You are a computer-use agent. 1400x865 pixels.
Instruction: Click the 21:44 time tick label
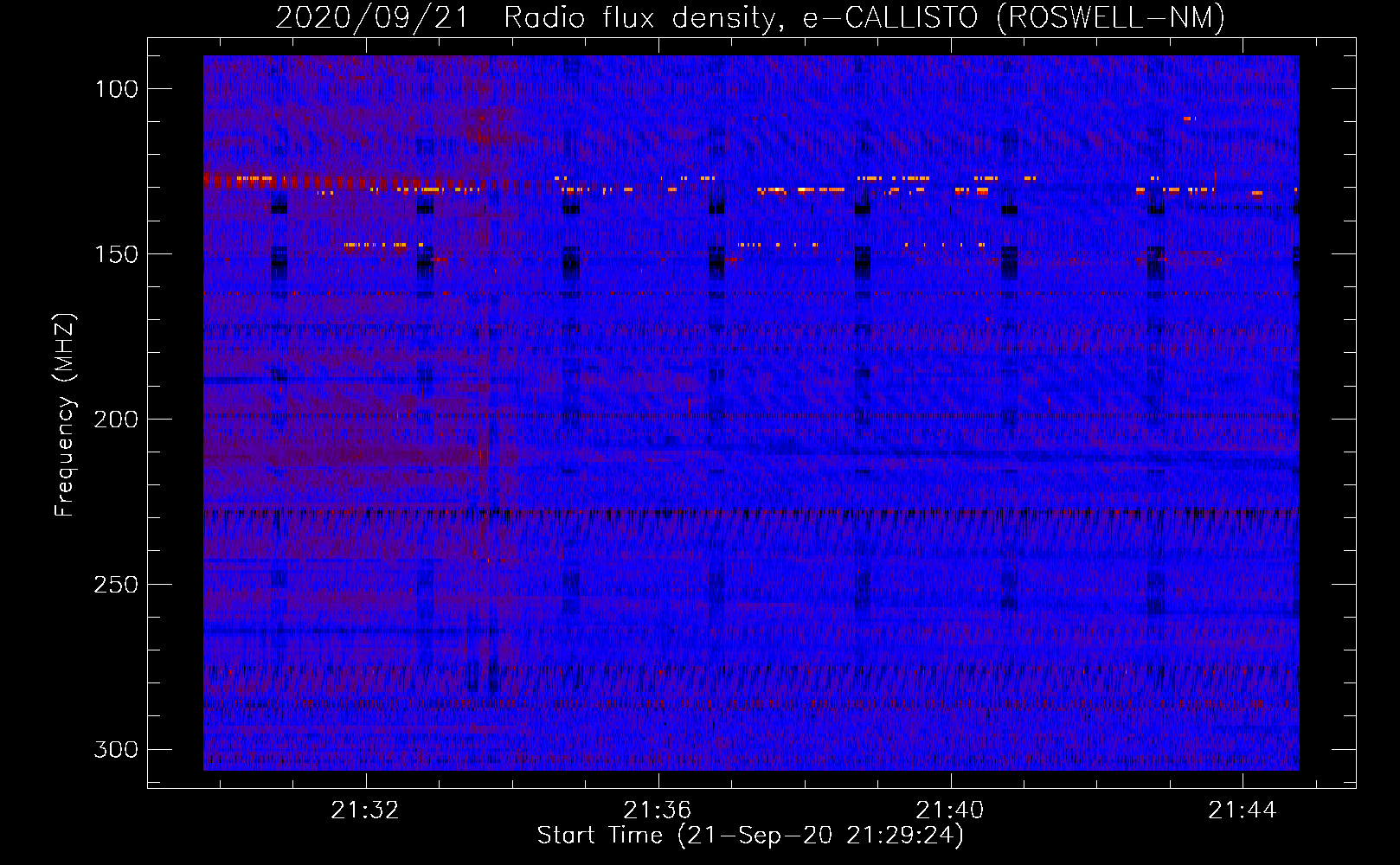(x=1243, y=810)
